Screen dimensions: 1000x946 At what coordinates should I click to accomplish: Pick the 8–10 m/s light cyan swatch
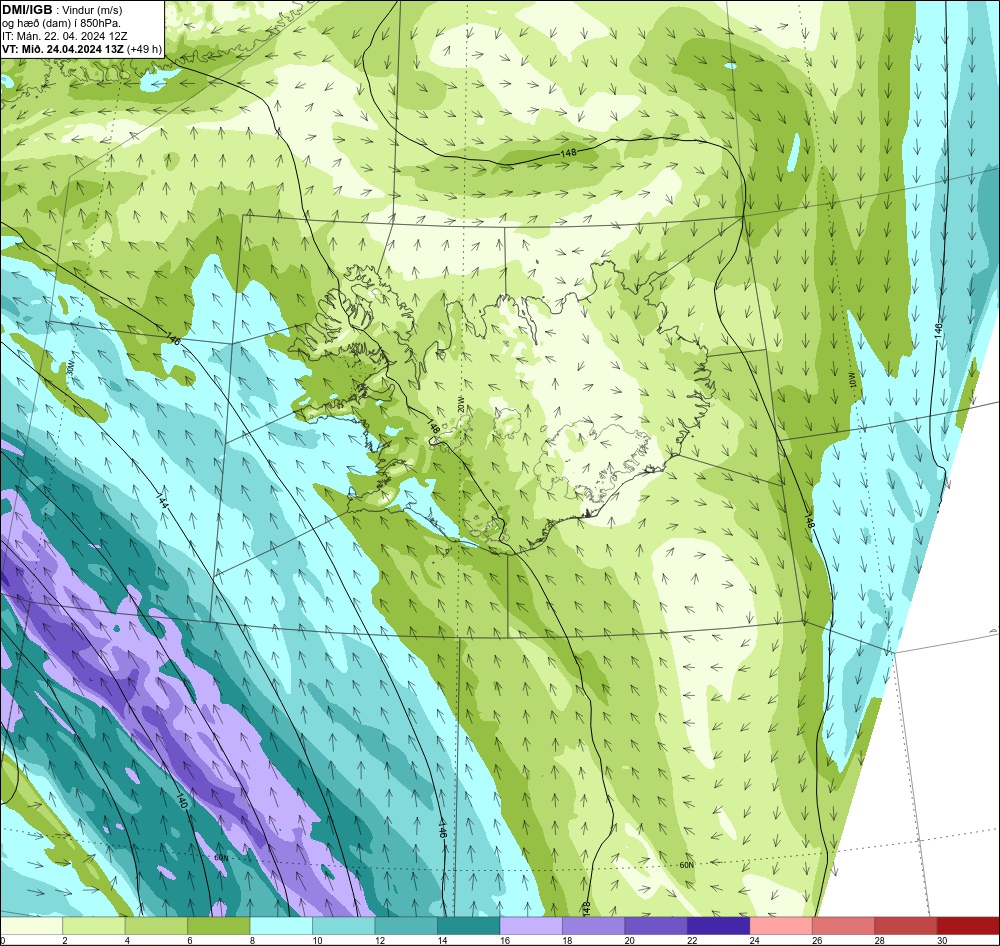click(281, 926)
